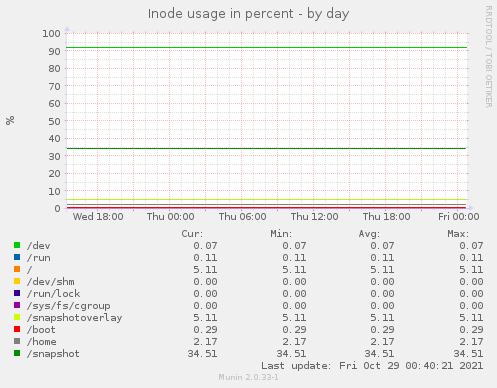Screen dimensions: 497x388
Task: Click the dark green /snapshot line near 34 percent
Action: (x=267, y=148)
